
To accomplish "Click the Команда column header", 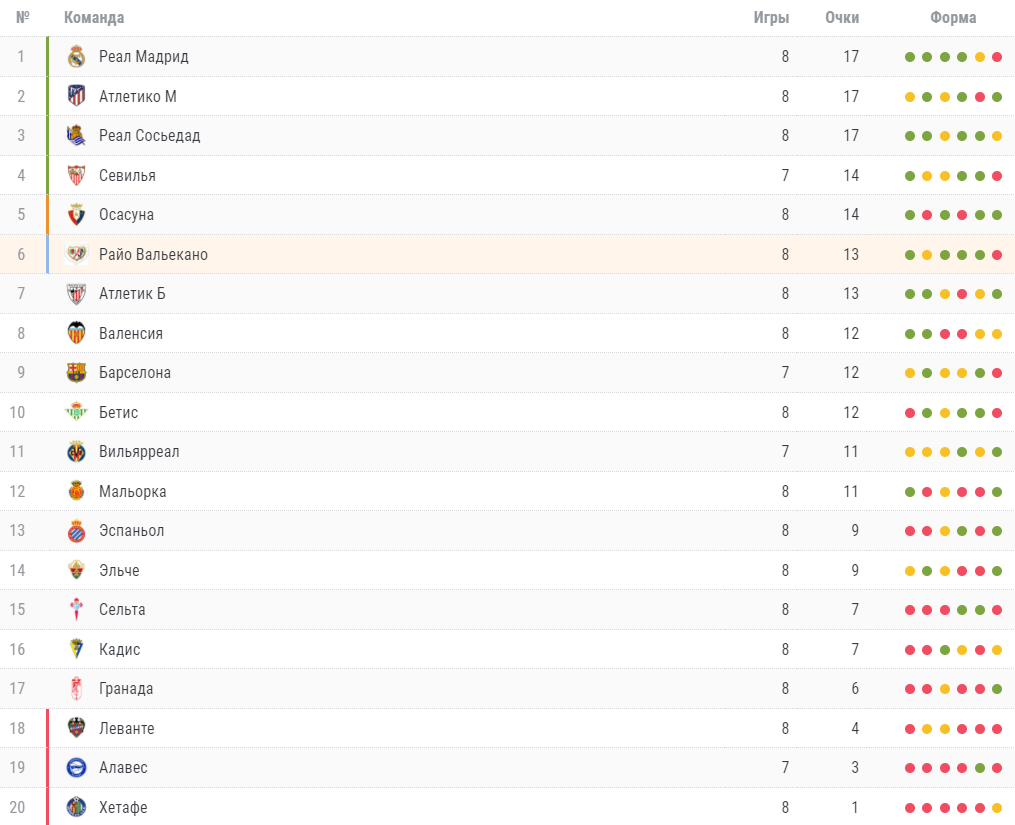I will (94, 17).
